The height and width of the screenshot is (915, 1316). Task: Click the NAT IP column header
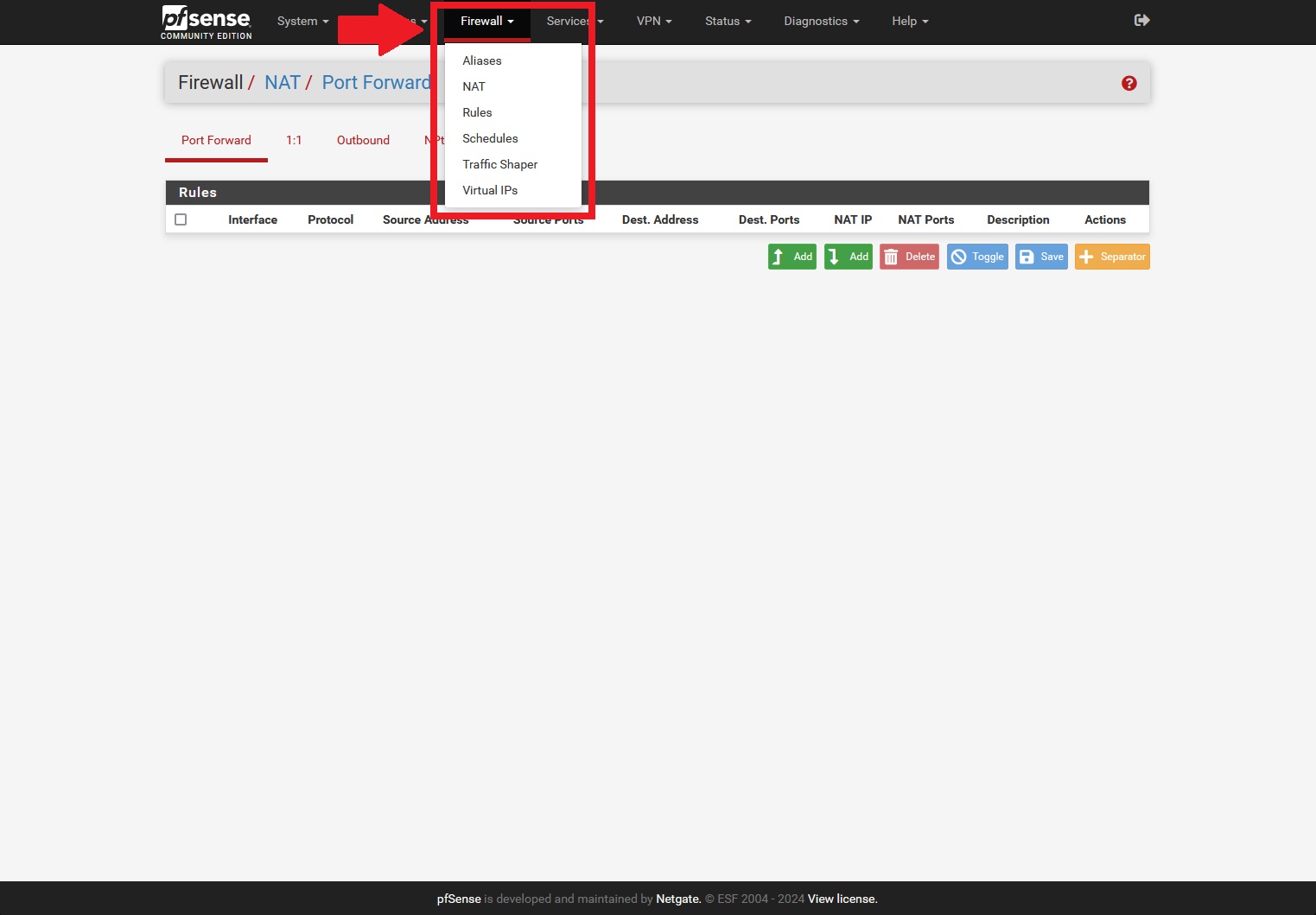pos(853,219)
